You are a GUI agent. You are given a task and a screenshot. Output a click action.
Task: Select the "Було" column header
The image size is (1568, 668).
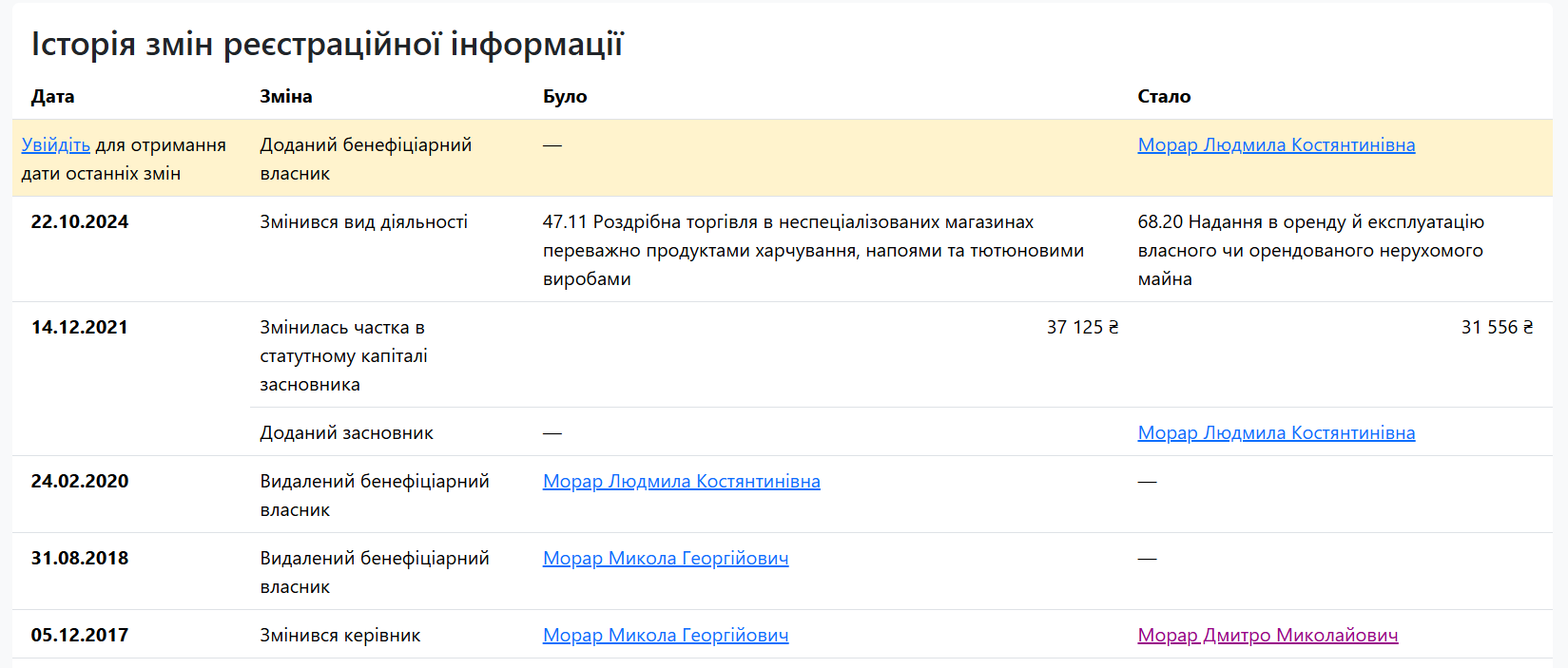(x=565, y=97)
